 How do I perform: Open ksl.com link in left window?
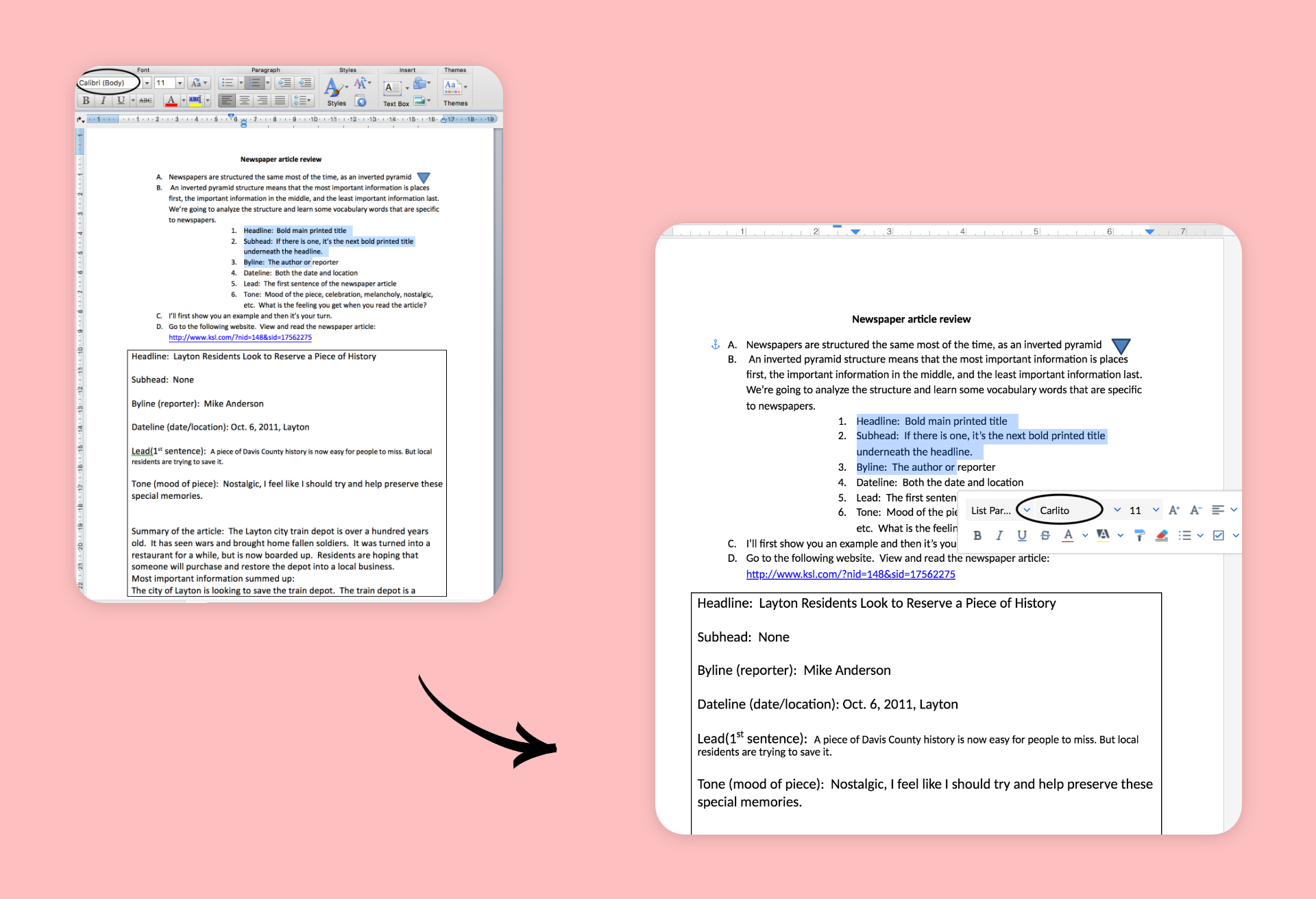pyautogui.click(x=240, y=337)
